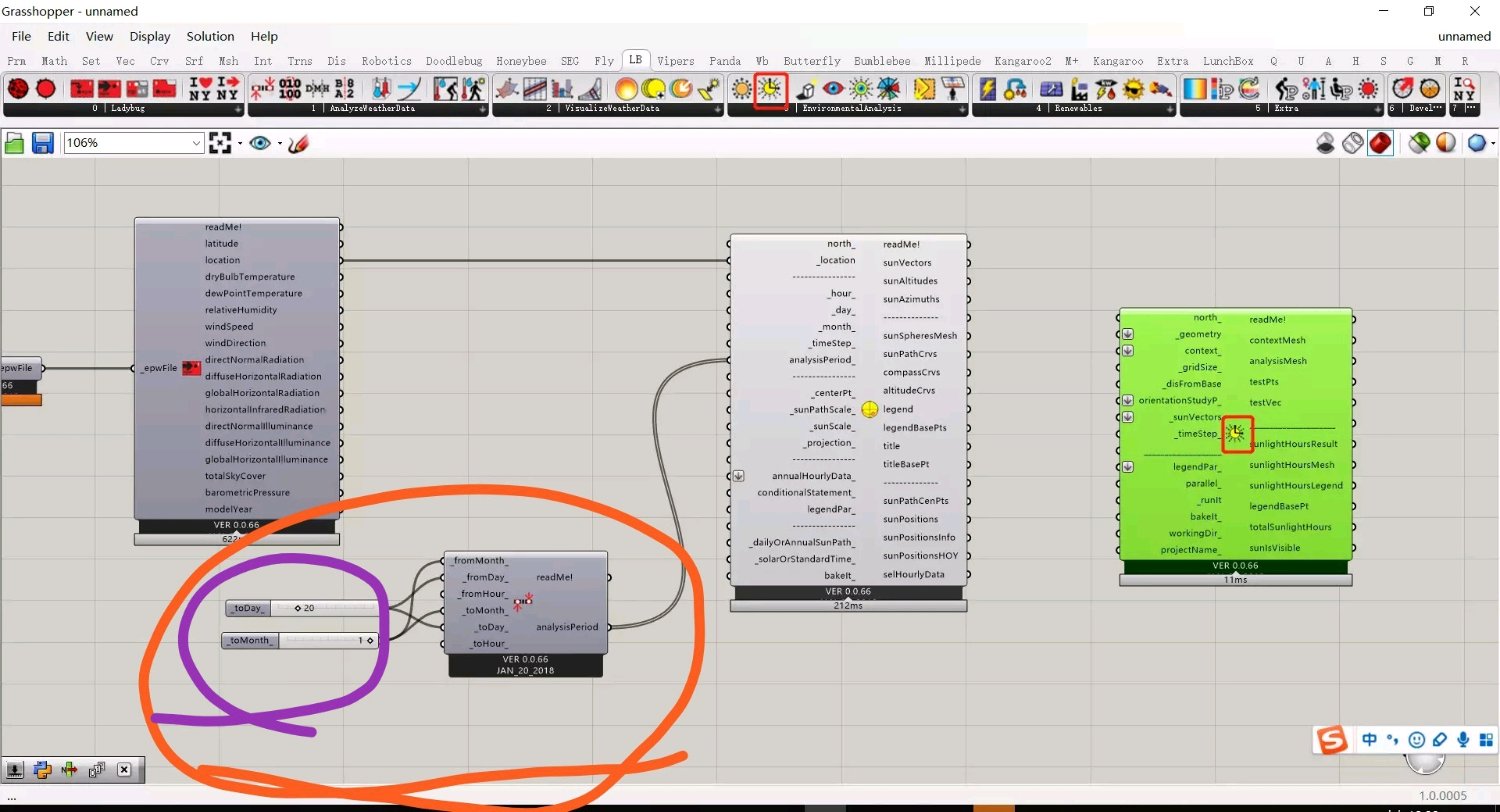The image size is (1500, 812).
Task: Click the open file folder icon
Action: pos(15,144)
